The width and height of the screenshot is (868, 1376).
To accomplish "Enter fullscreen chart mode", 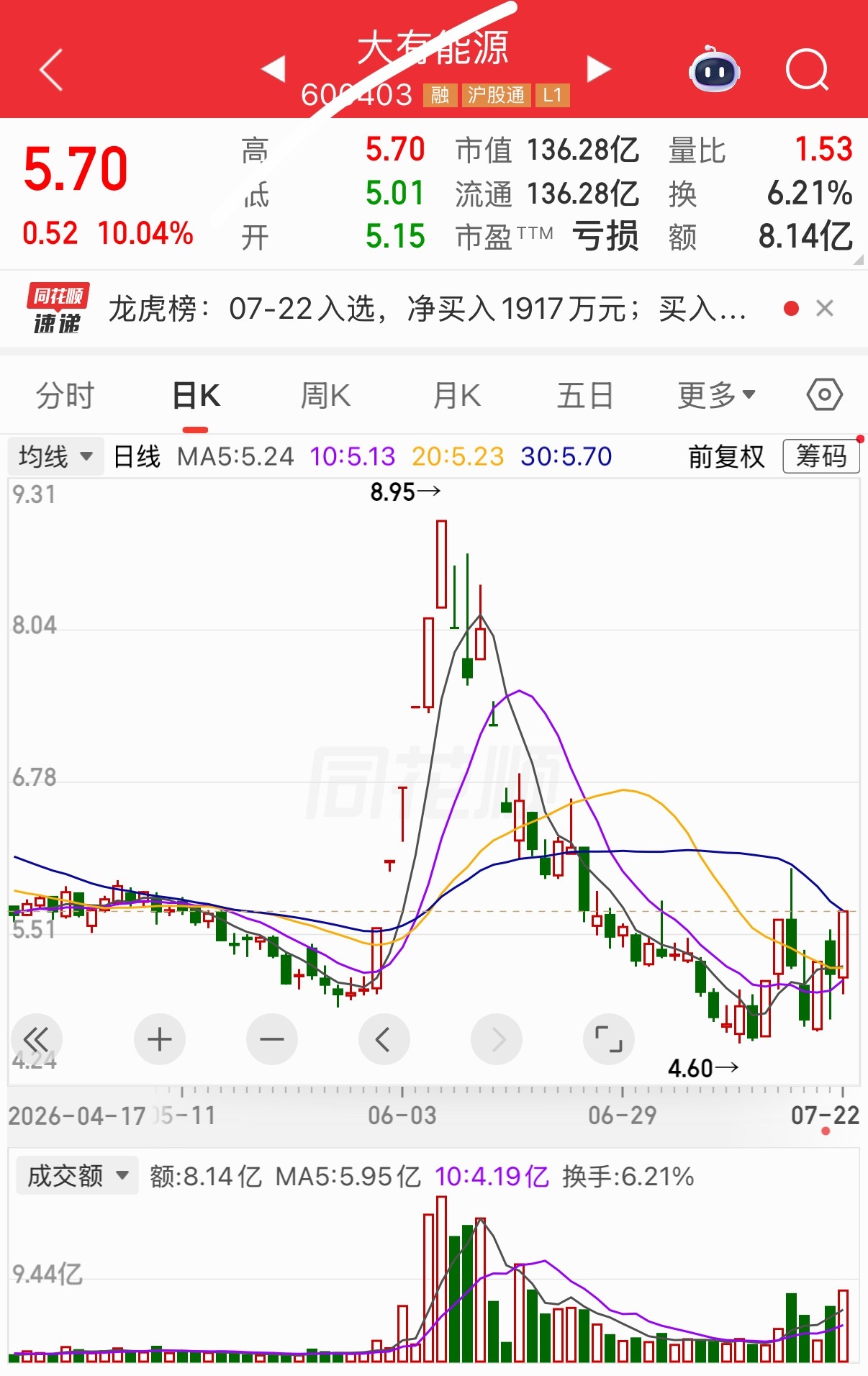I will tap(608, 1039).
